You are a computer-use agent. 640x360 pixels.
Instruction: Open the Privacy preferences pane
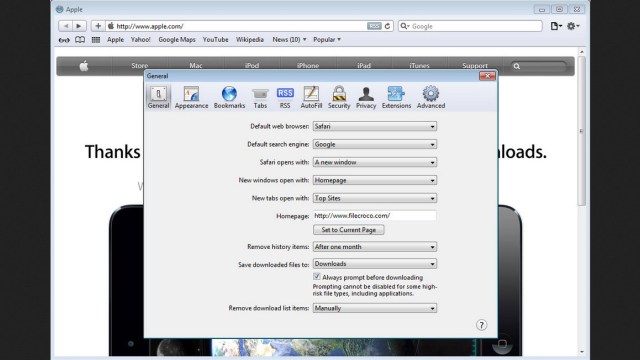tap(366, 98)
